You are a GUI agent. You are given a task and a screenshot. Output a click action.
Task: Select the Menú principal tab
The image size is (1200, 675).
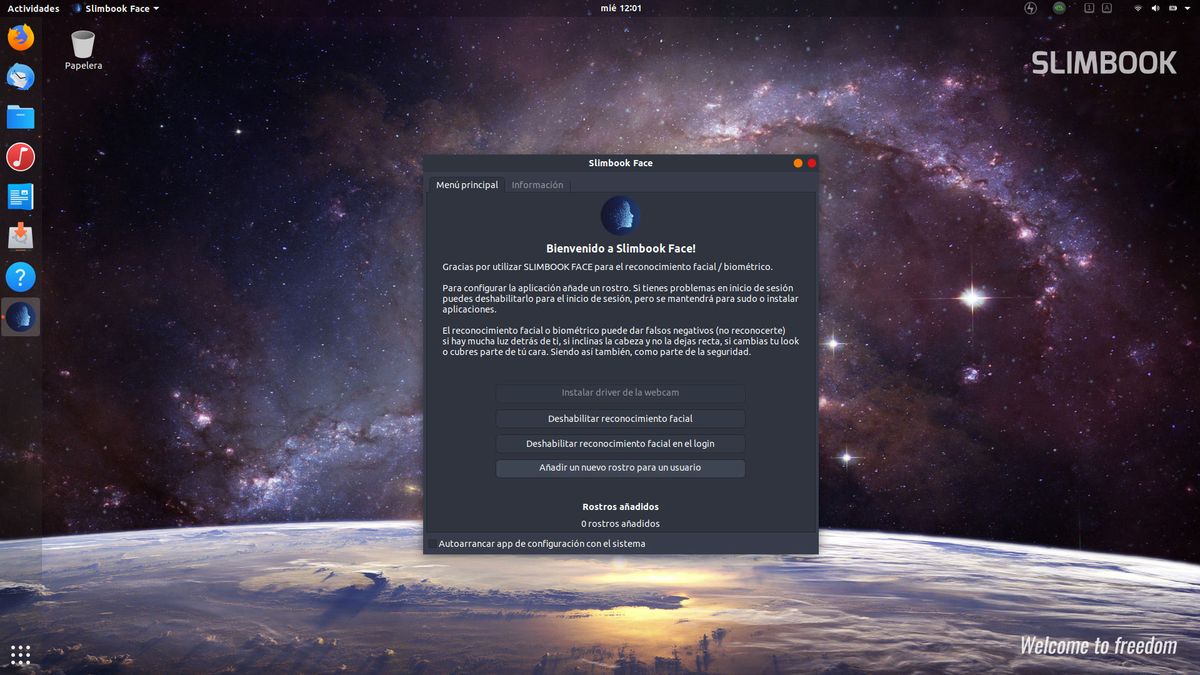[x=467, y=185]
